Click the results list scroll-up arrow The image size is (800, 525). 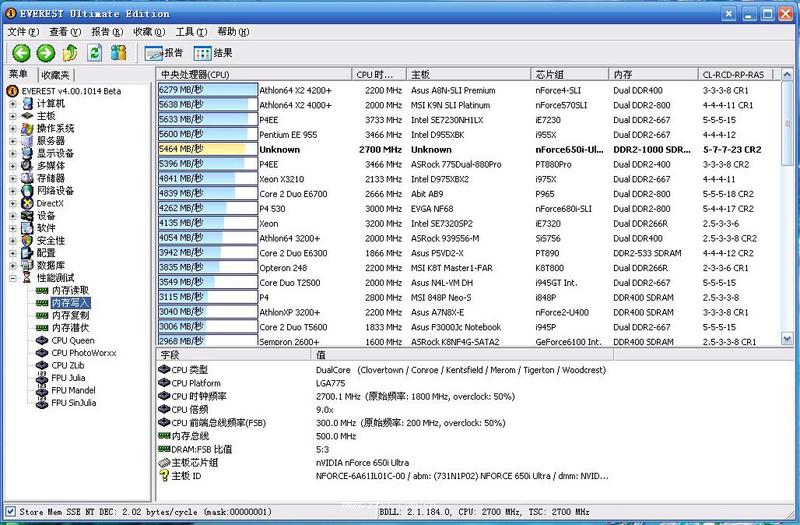coord(787,74)
